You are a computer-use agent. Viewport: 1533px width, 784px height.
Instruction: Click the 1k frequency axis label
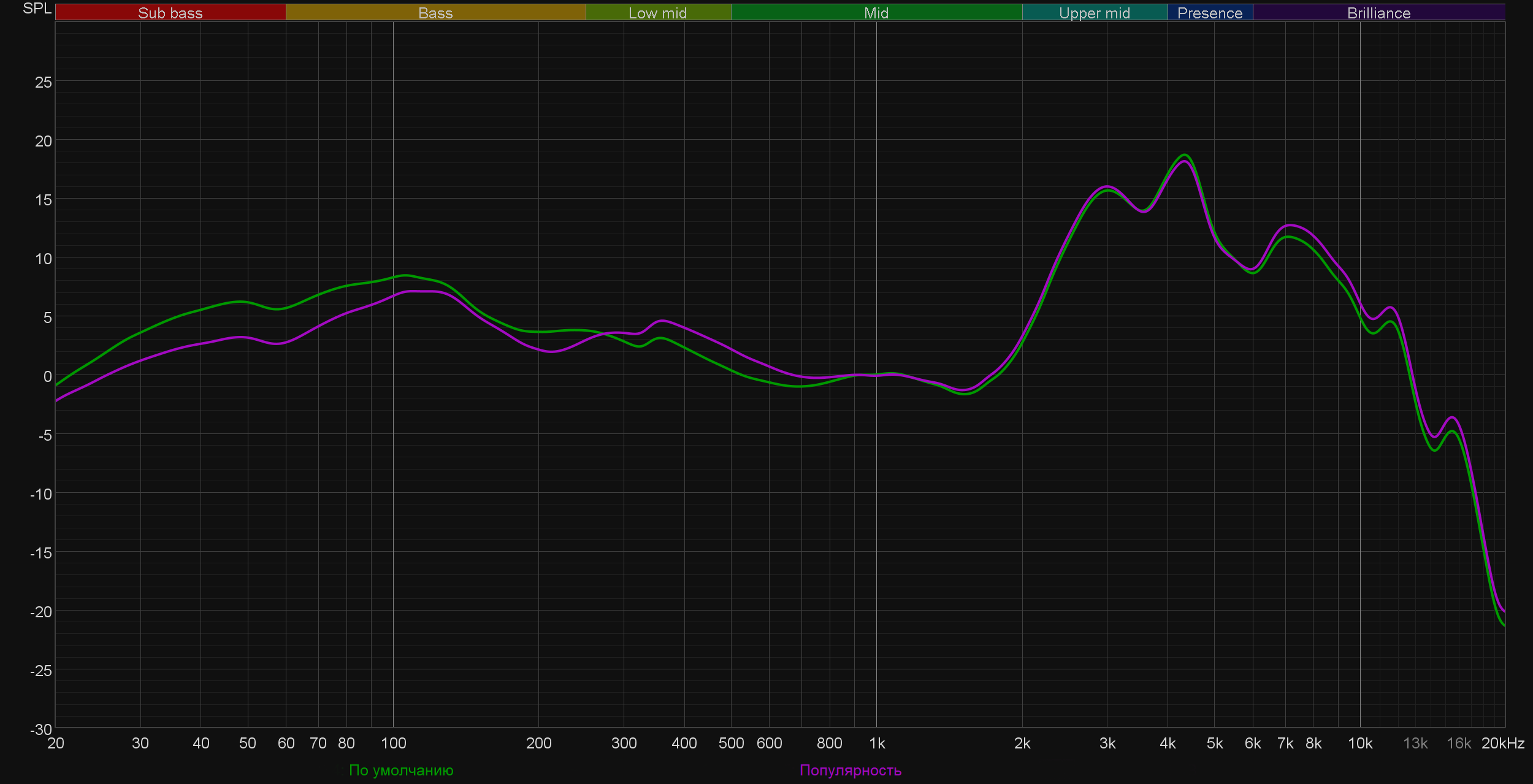877,744
